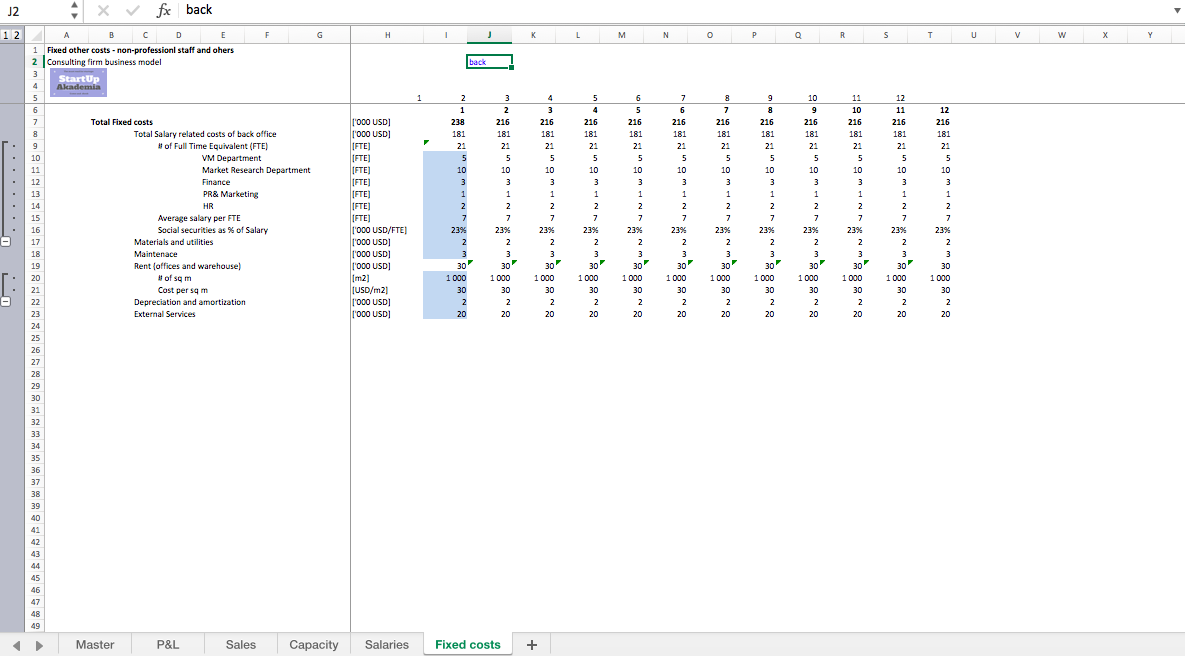Select column J by its header
This screenshot has width=1185, height=656.
489,34
